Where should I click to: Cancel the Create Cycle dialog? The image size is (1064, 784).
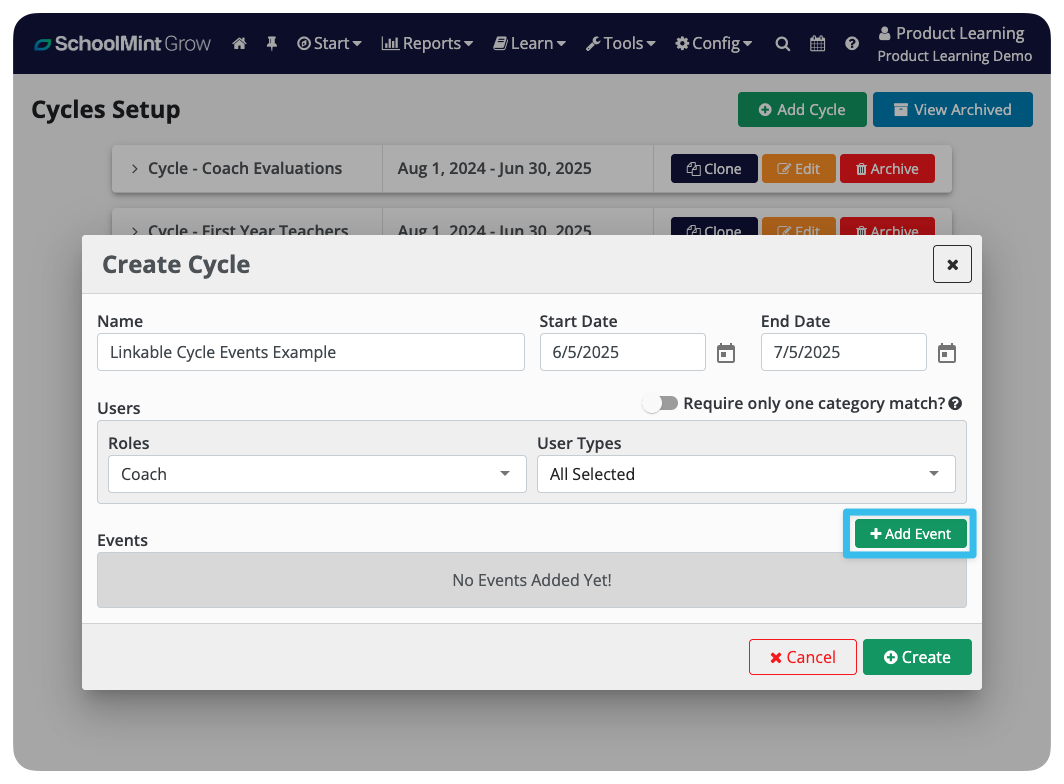[x=803, y=657]
